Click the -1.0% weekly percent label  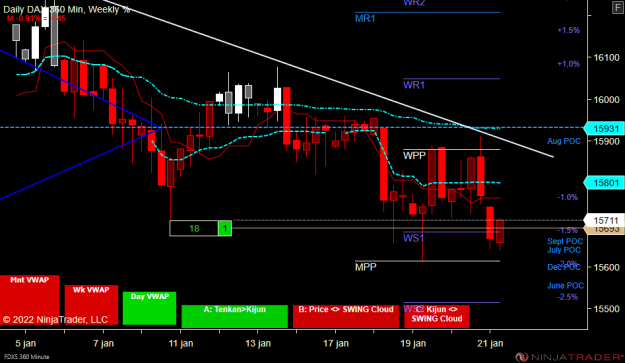coord(568,197)
